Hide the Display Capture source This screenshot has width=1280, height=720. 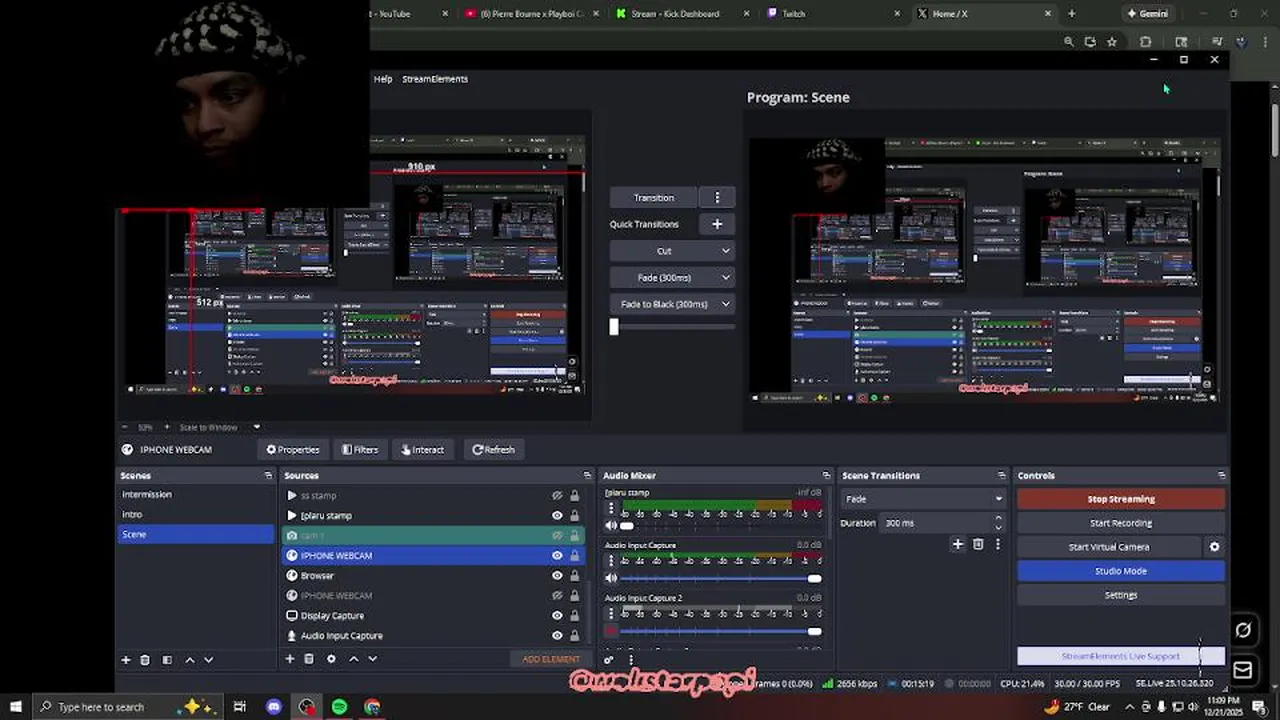(557, 615)
